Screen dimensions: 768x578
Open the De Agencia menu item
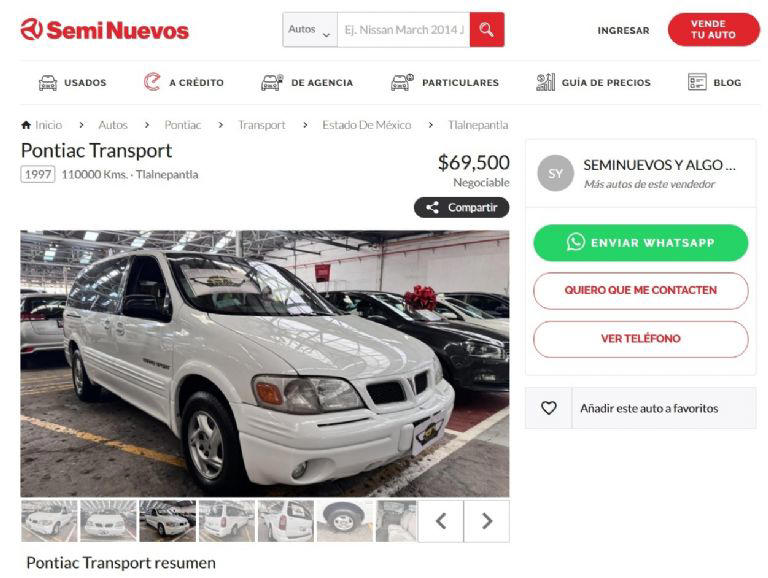pyautogui.click(x=307, y=82)
